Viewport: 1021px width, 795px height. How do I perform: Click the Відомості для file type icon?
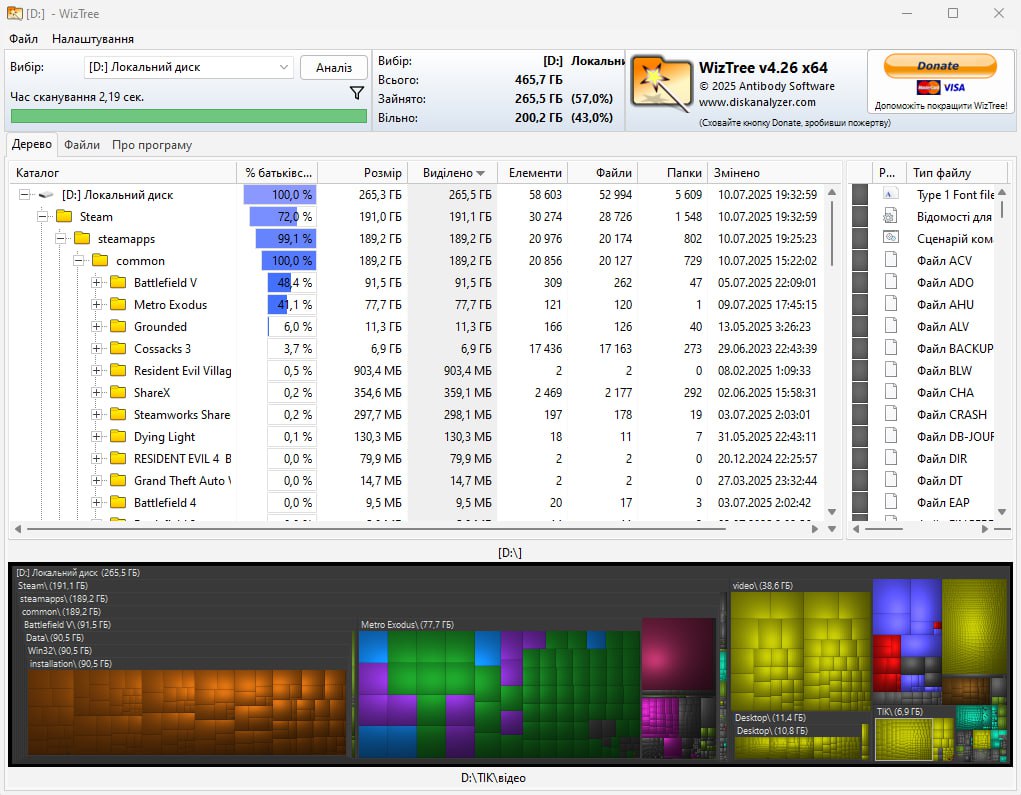pos(890,216)
